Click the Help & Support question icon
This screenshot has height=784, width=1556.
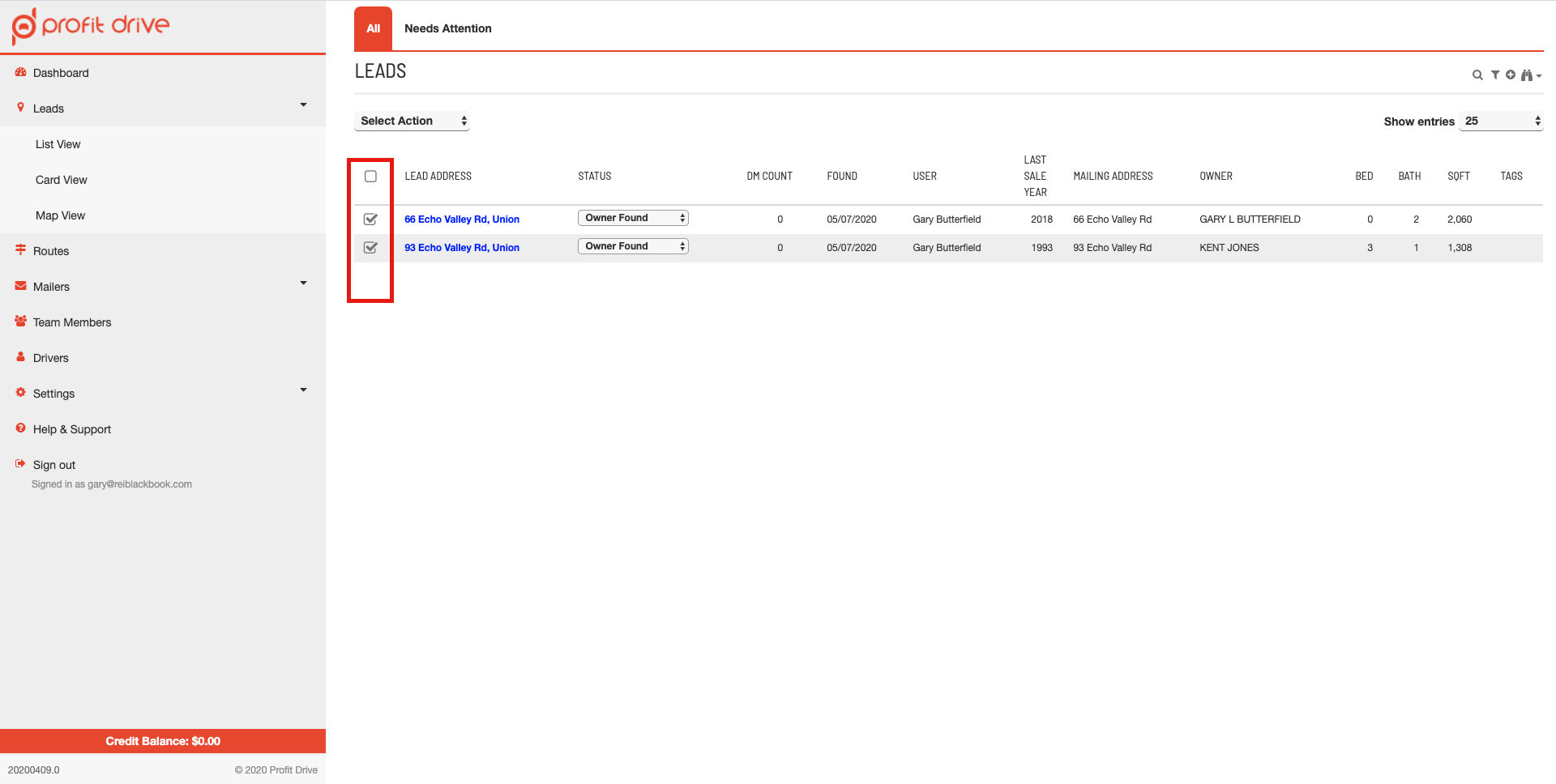(21, 428)
